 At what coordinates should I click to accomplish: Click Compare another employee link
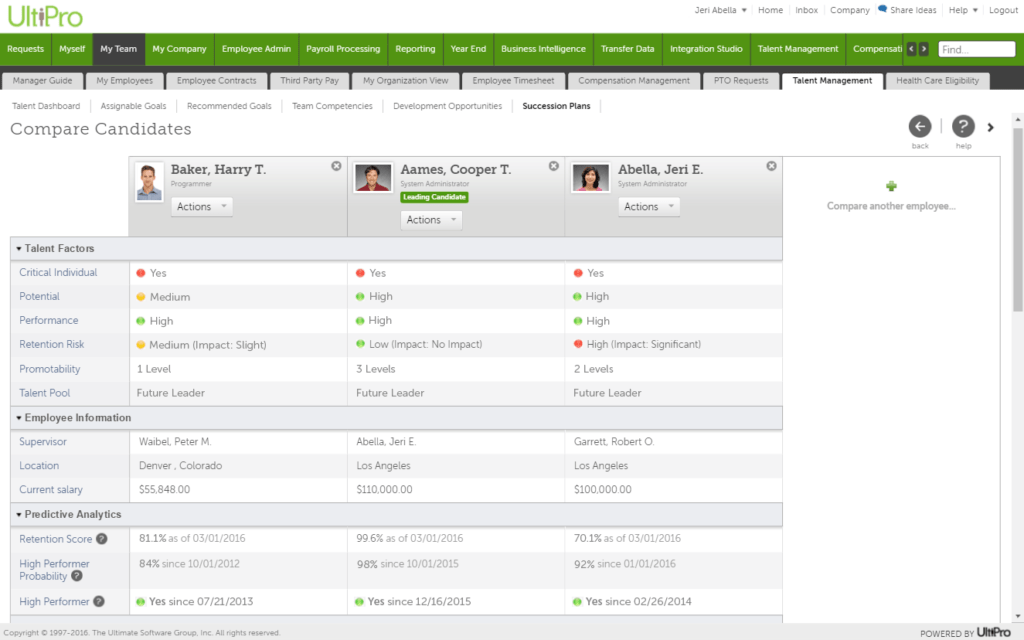[891, 206]
